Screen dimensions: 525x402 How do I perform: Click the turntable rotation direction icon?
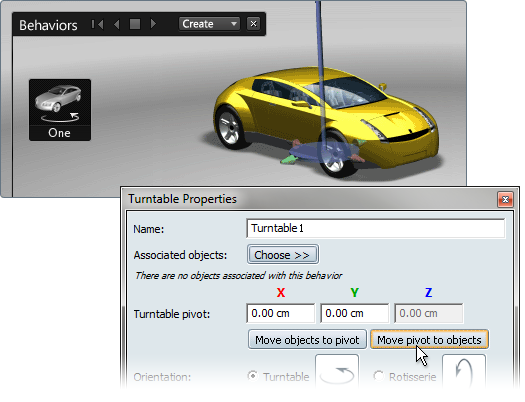pos(337,372)
